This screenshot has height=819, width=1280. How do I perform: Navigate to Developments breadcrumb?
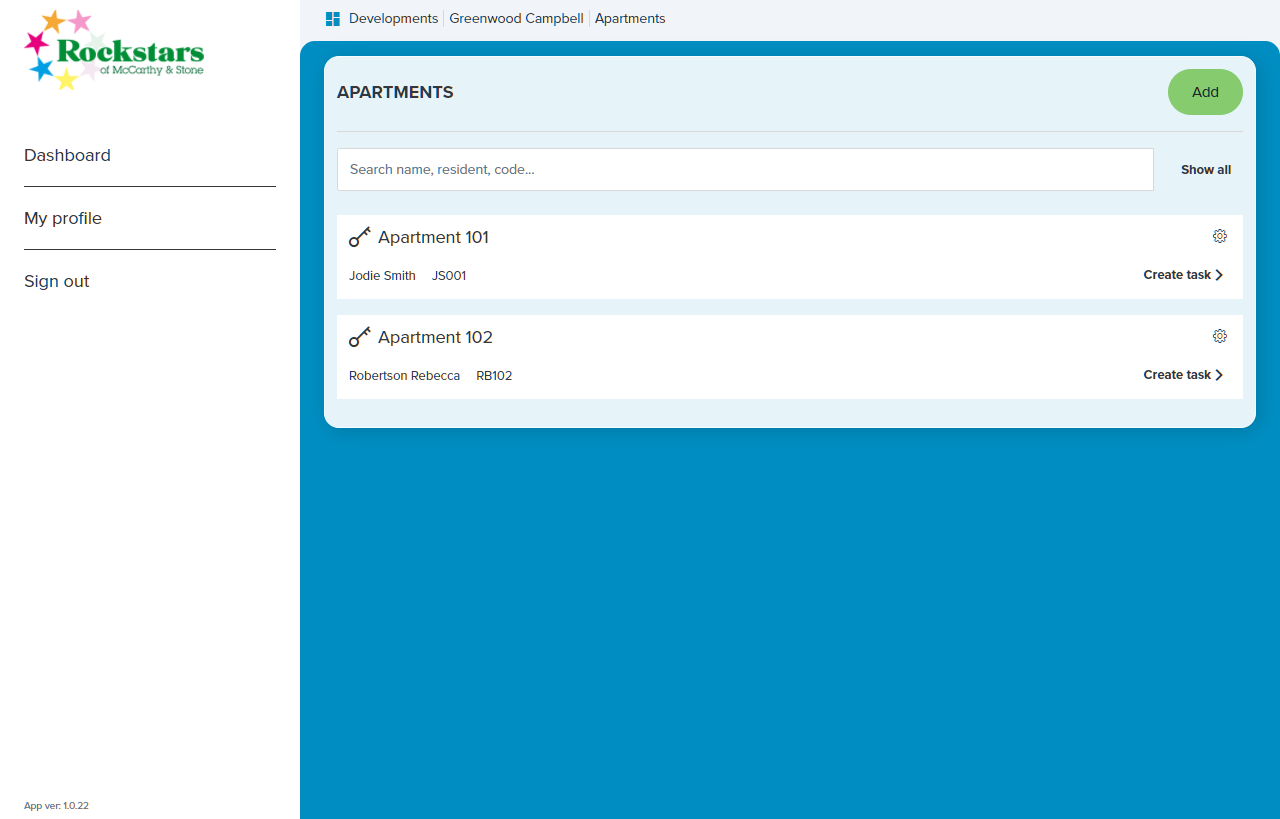point(393,19)
